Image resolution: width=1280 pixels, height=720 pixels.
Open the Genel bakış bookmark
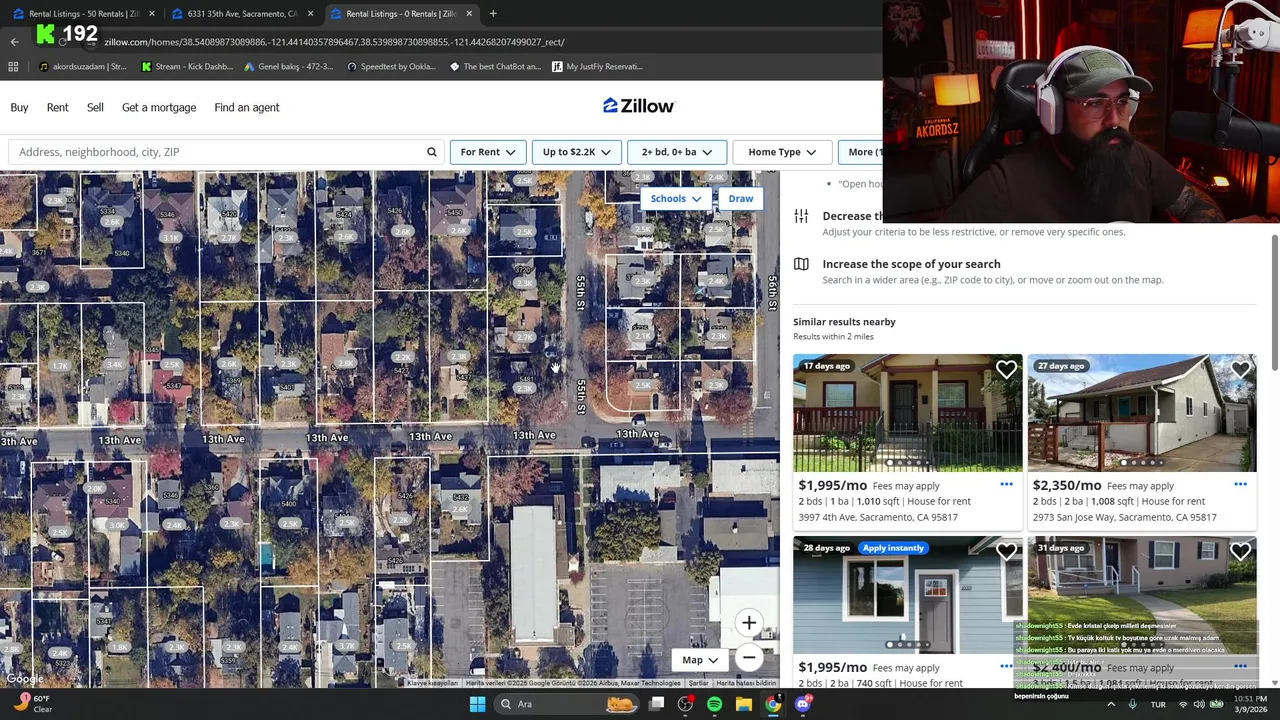289,67
